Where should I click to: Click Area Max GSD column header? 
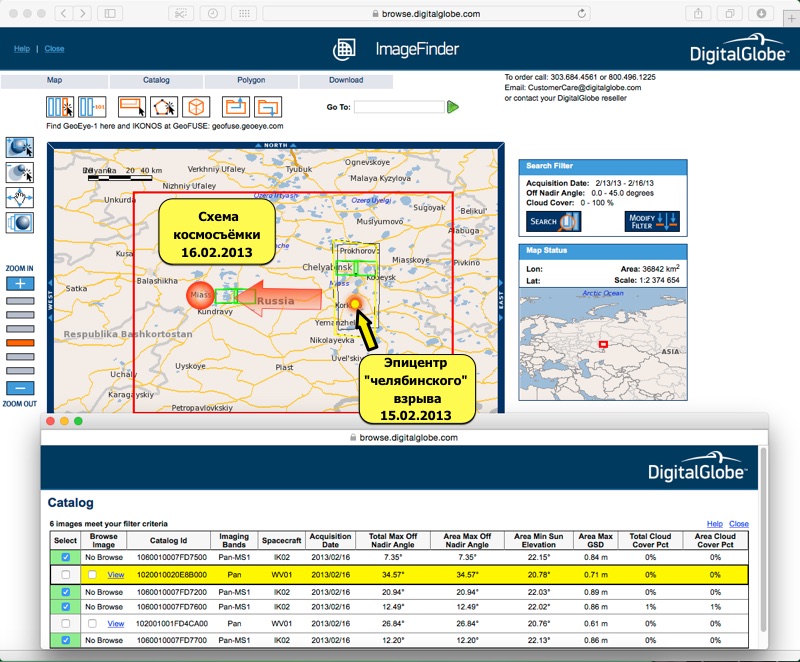[x=595, y=541]
